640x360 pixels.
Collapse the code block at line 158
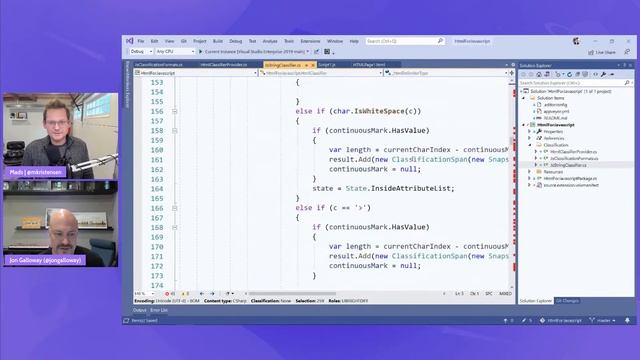pyautogui.click(x=174, y=131)
